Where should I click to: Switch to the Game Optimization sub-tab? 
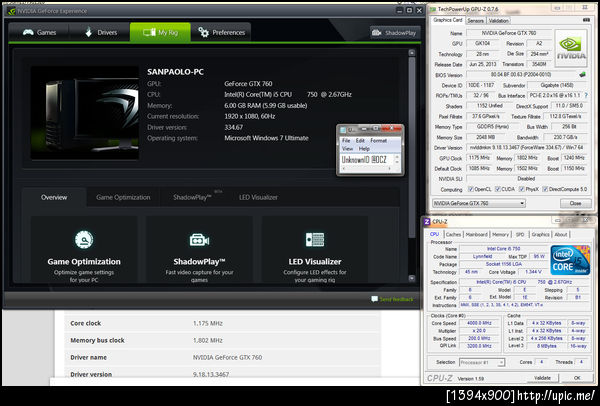(x=123, y=197)
